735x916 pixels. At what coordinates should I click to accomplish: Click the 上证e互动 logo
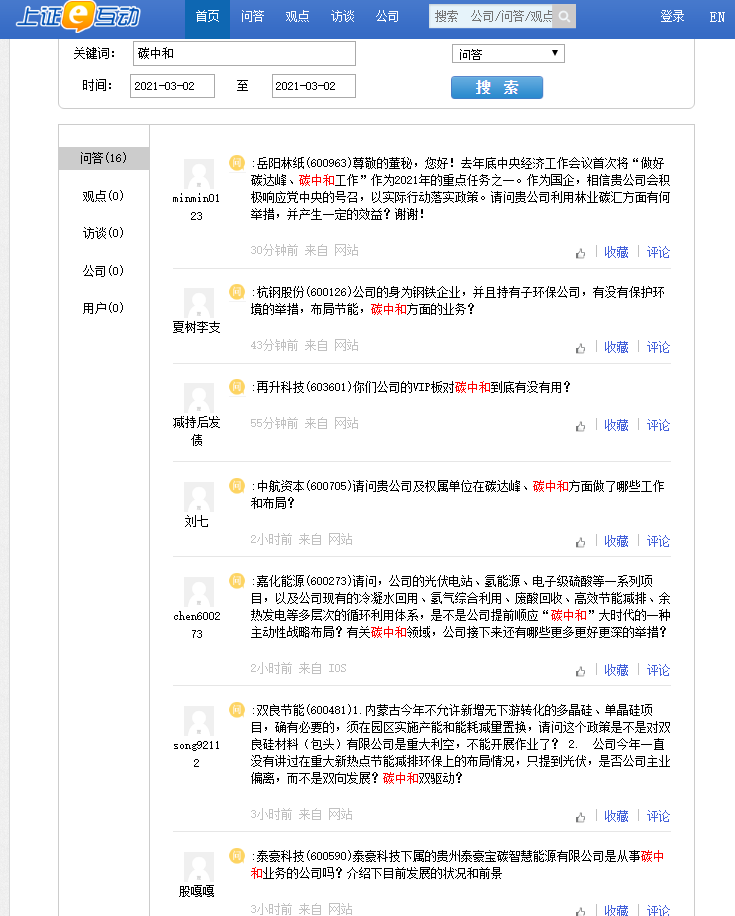pyautogui.click(x=78, y=16)
